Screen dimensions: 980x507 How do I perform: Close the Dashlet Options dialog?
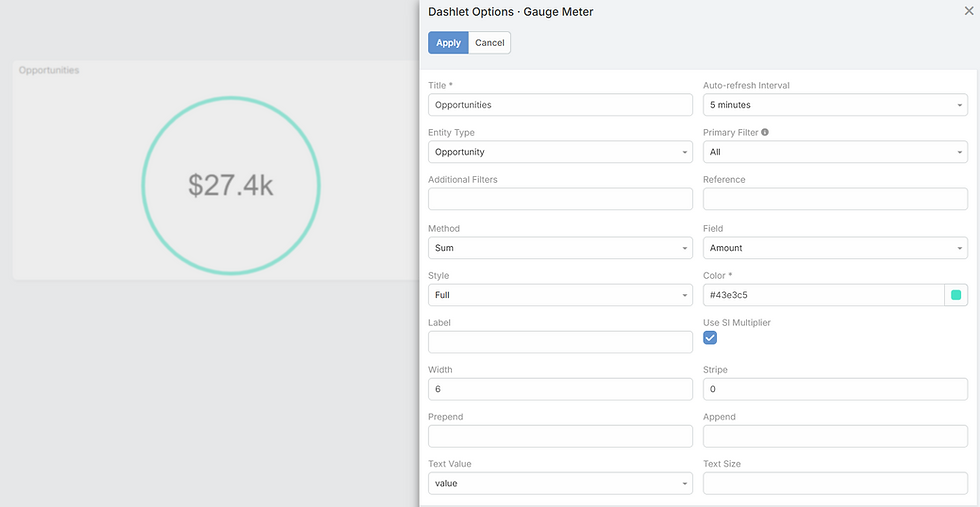pos(969,11)
